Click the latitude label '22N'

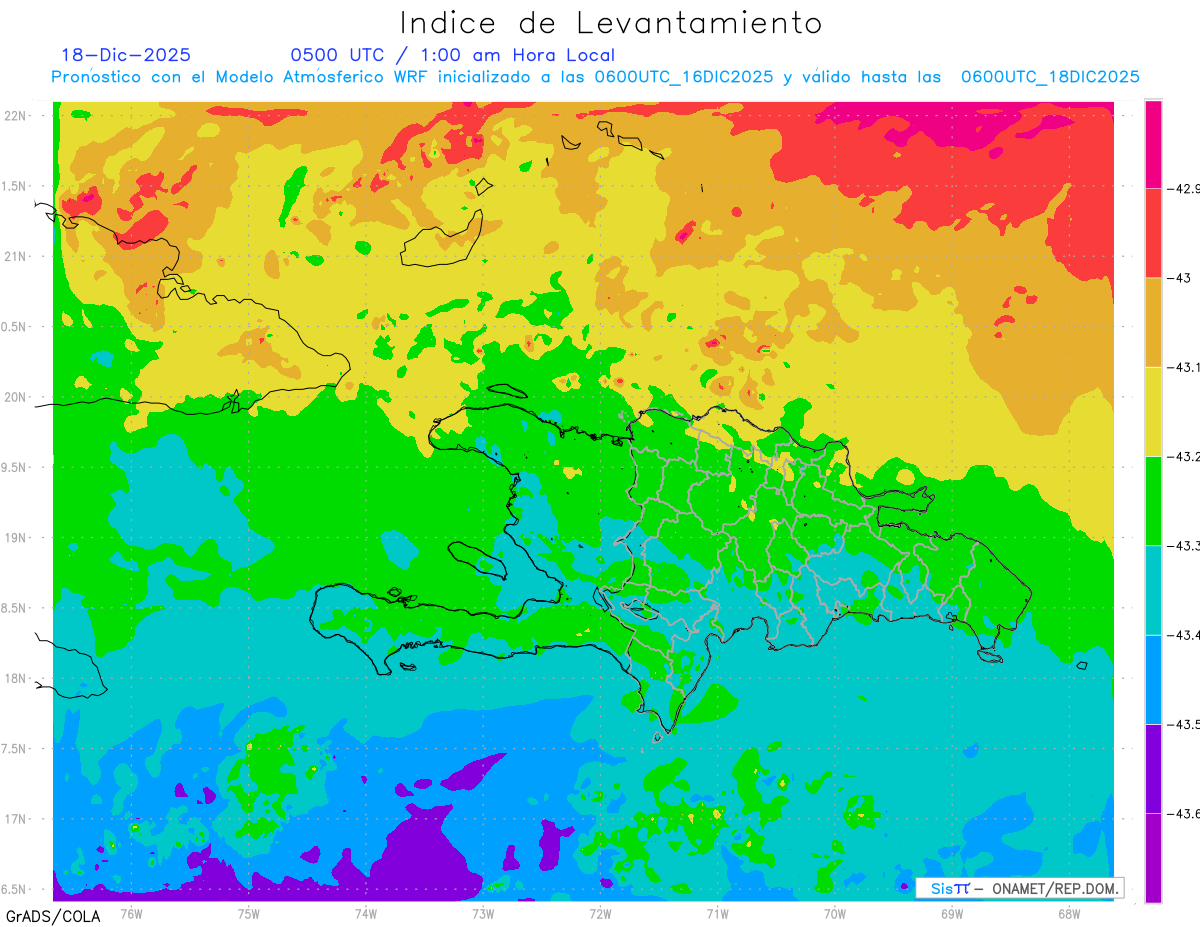pos(17,115)
